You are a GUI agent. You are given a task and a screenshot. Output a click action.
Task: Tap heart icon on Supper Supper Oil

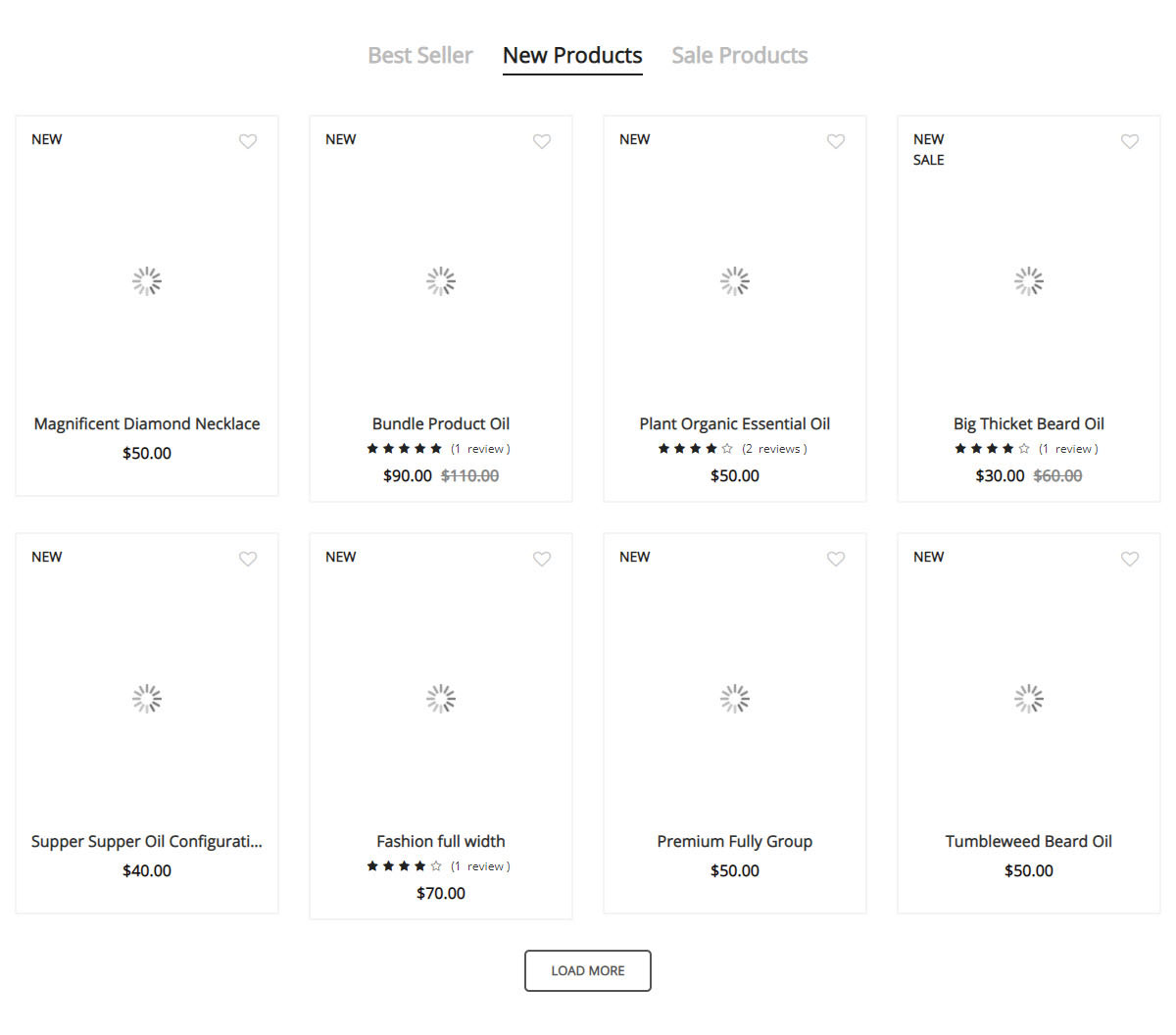(248, 559)
